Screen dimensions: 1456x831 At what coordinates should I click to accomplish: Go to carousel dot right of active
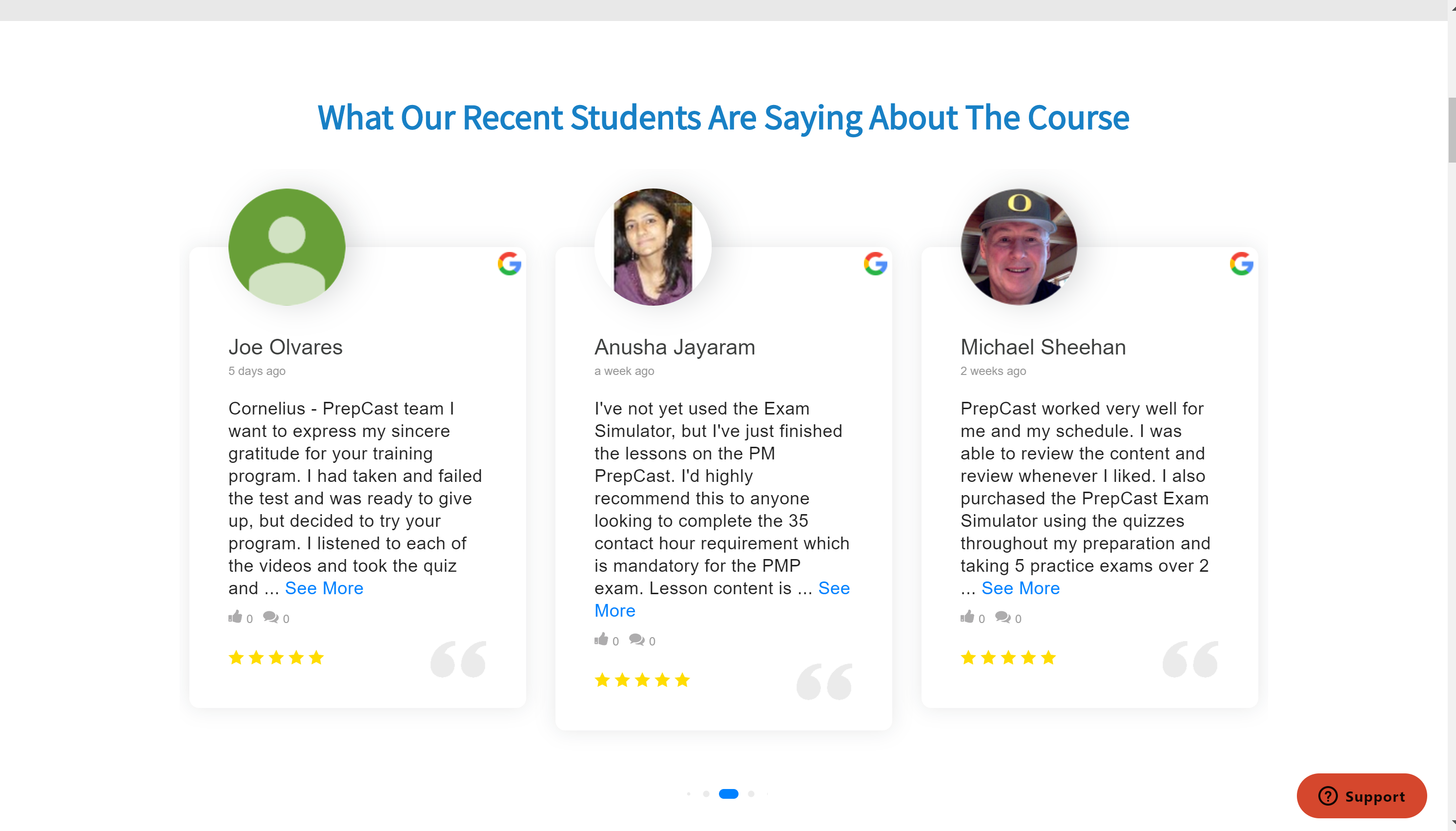751,794
